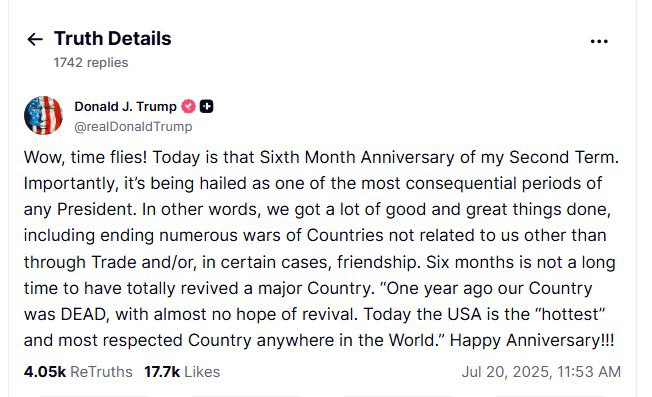Click the phrase Trade and/or in post
The image size is (652, 397).
[144, 262]
